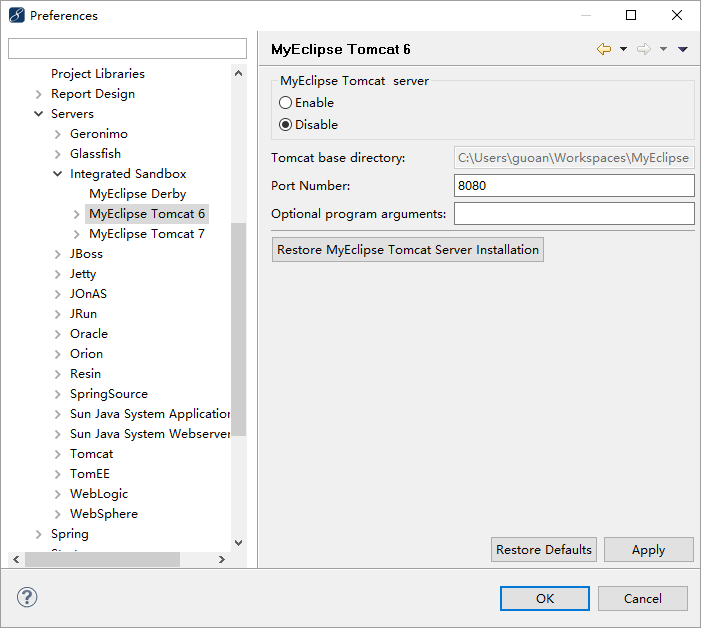The image size is (701, 628).
Task: Expand the Spring node
Action: 38,534
